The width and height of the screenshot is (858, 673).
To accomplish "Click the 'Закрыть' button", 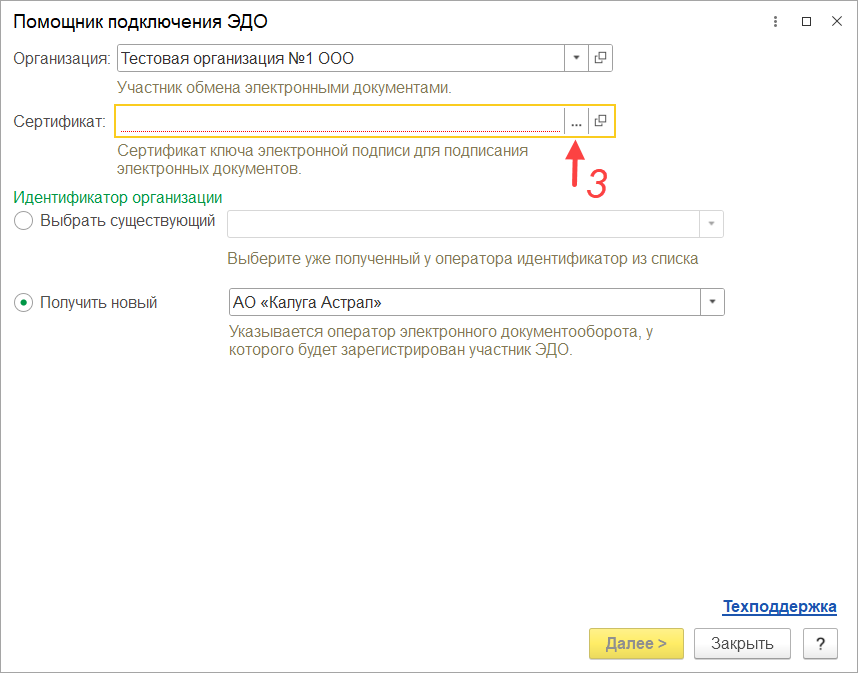I will (742, 643).
